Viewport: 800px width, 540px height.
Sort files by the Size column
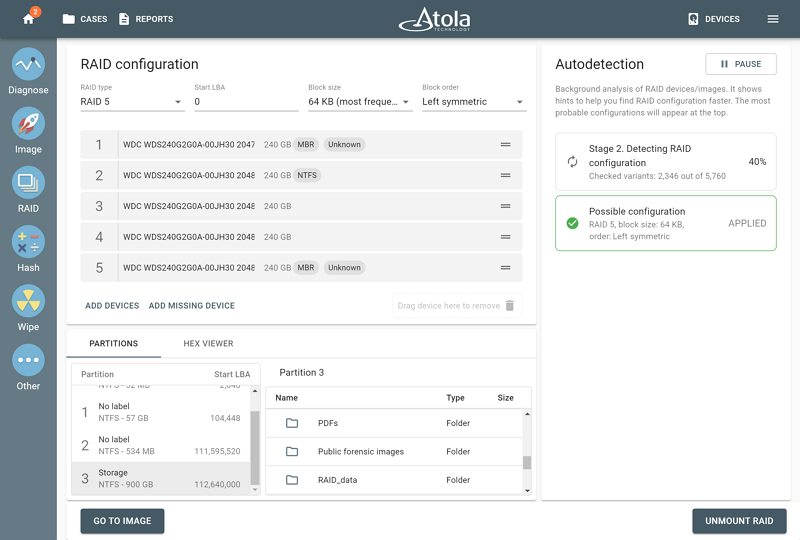pos(506,398)
